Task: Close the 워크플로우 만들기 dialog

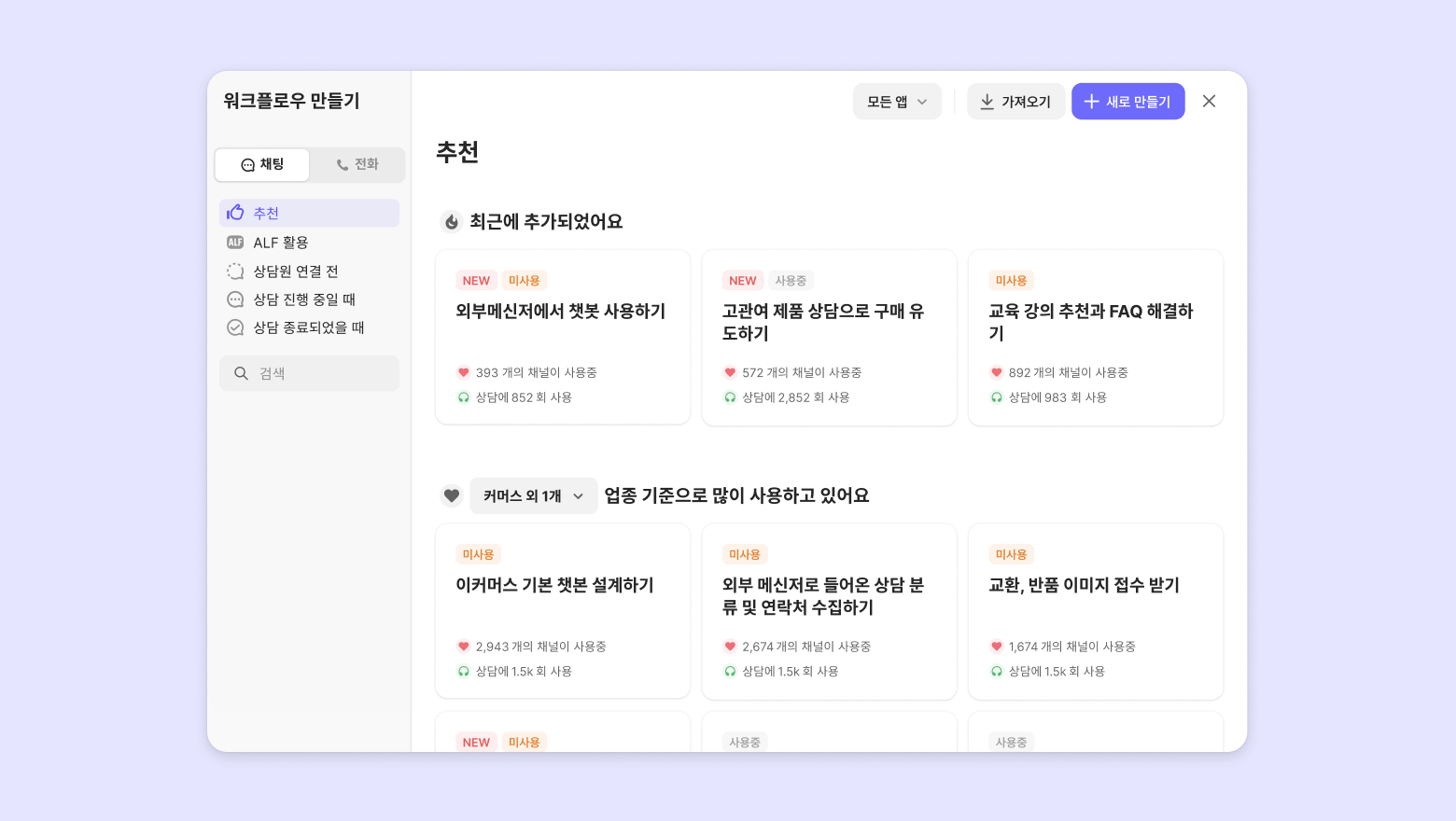Action: coord(1209,102)
